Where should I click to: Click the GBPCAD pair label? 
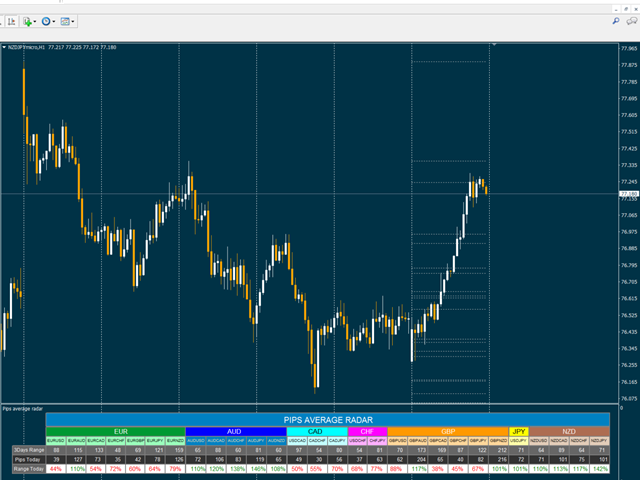click(x=438, y=441)
